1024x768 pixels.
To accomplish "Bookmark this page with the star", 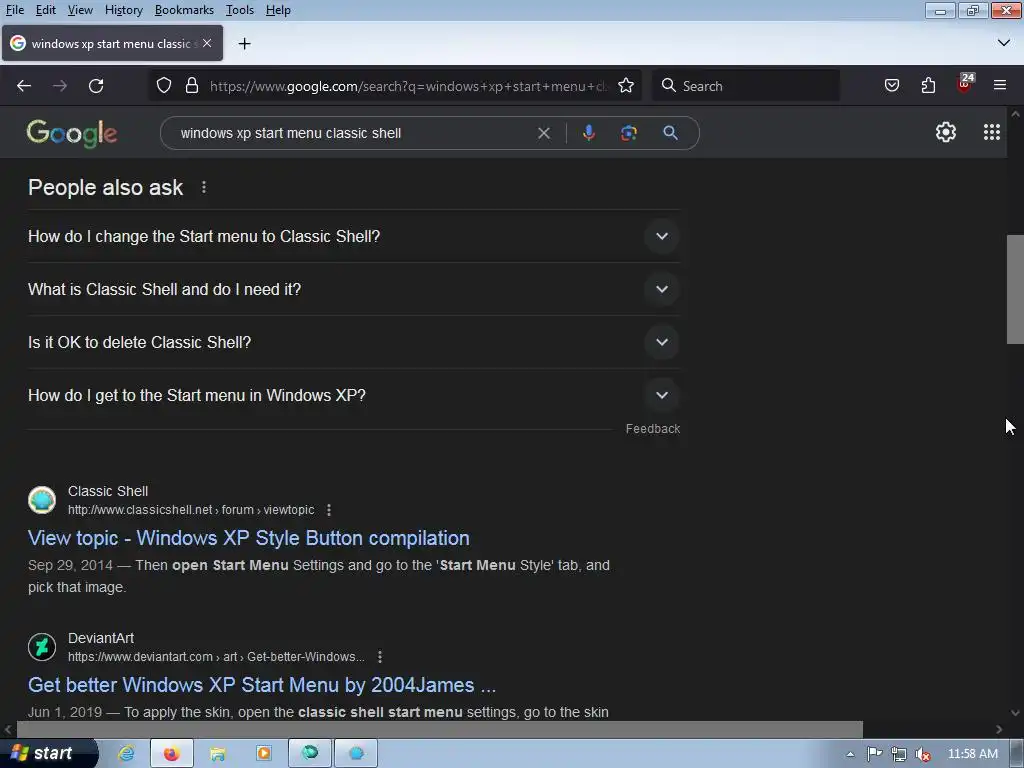I will [626, 86].
